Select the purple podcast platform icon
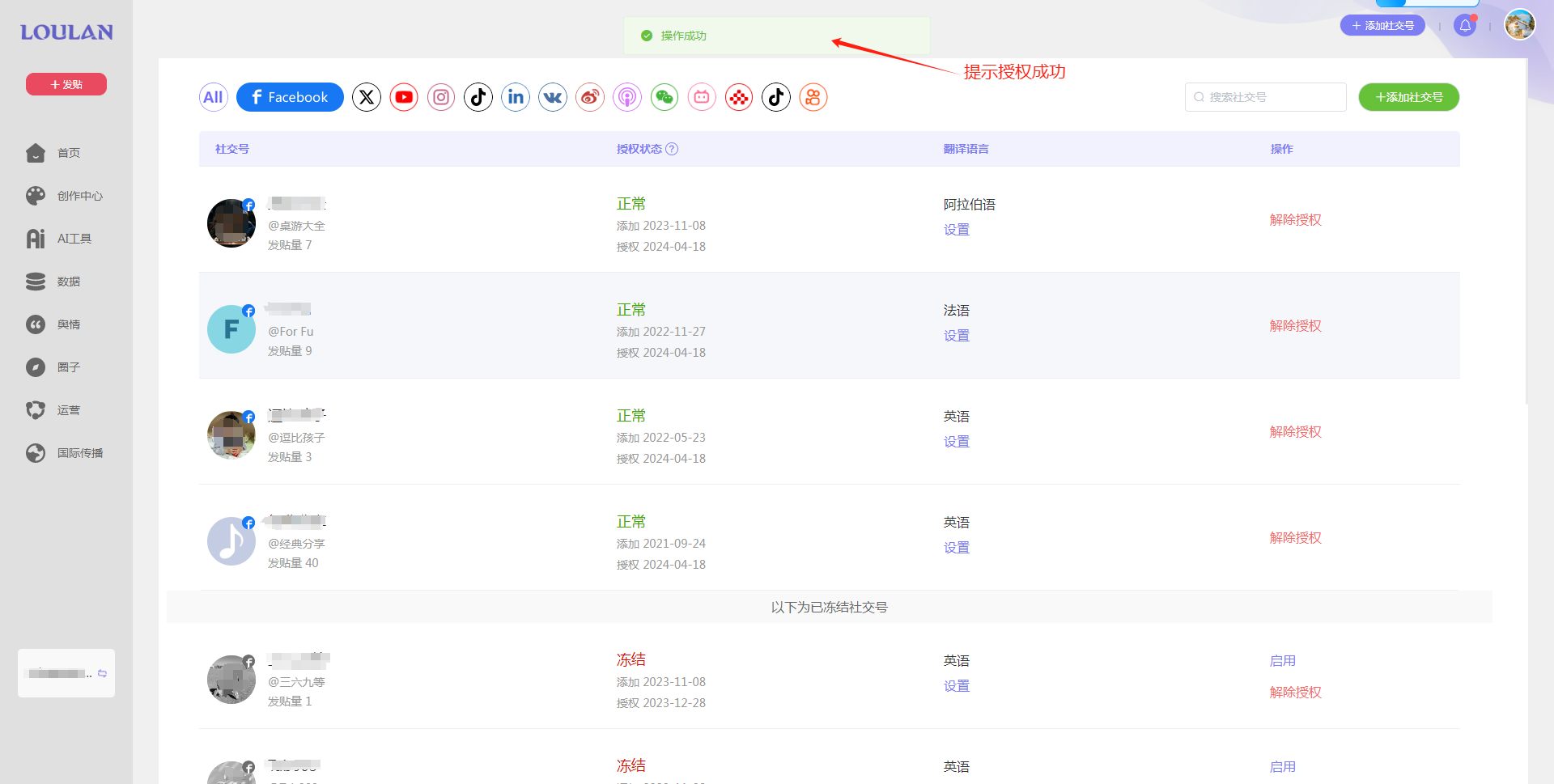Viewport: 1554px width, 784px height. pyautogui.click(x=627, y=97)
